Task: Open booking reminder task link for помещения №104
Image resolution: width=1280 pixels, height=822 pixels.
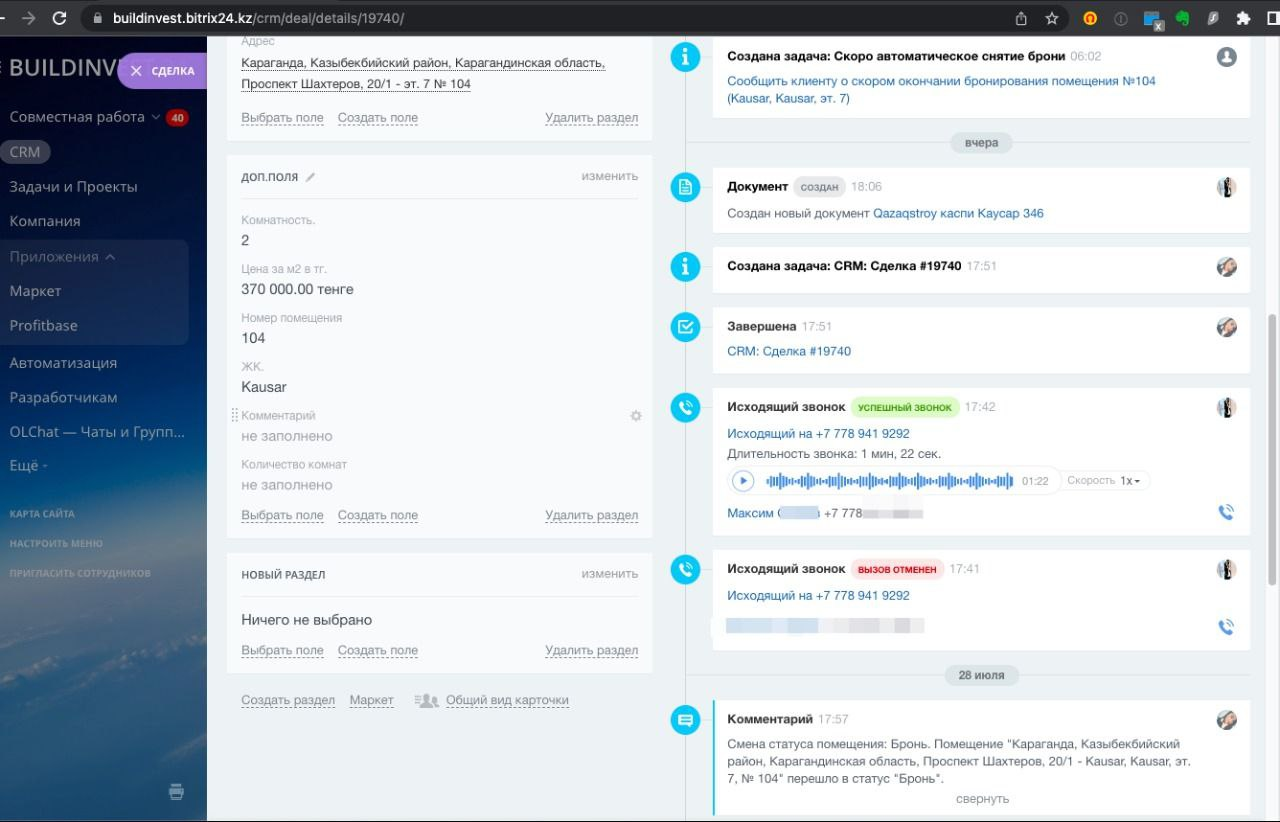Action: pyautogui.click(x=941, y=90)
